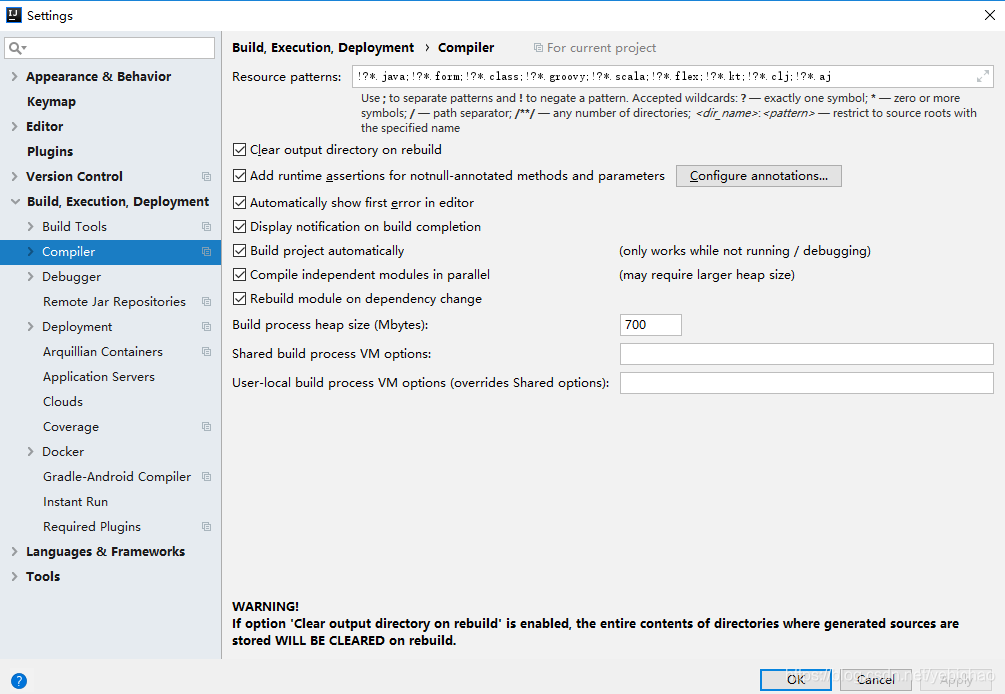Click the project-level icon beside Arquillian Containers
1005x694 pixels.
click(x=206, y=351)
